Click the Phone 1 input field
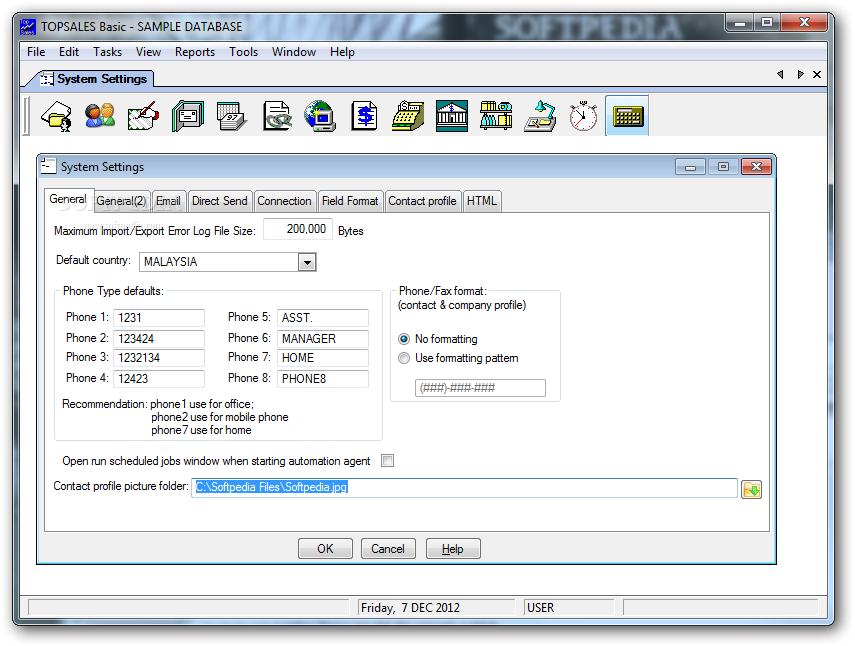The image size is (855, 646). 159,318
